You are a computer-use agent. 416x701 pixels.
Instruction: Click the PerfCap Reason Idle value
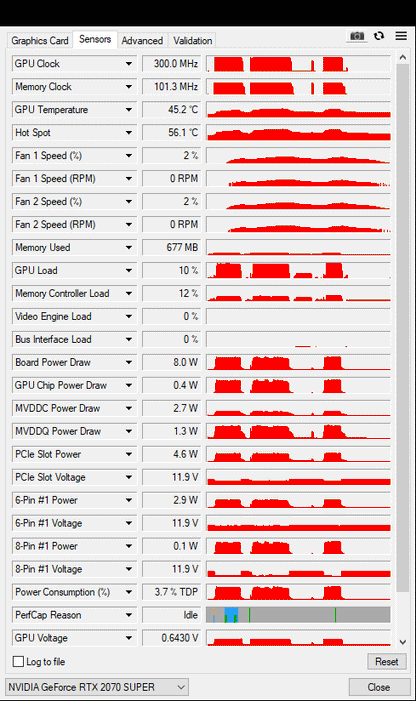pyautogui.click(x=172, y=615)
